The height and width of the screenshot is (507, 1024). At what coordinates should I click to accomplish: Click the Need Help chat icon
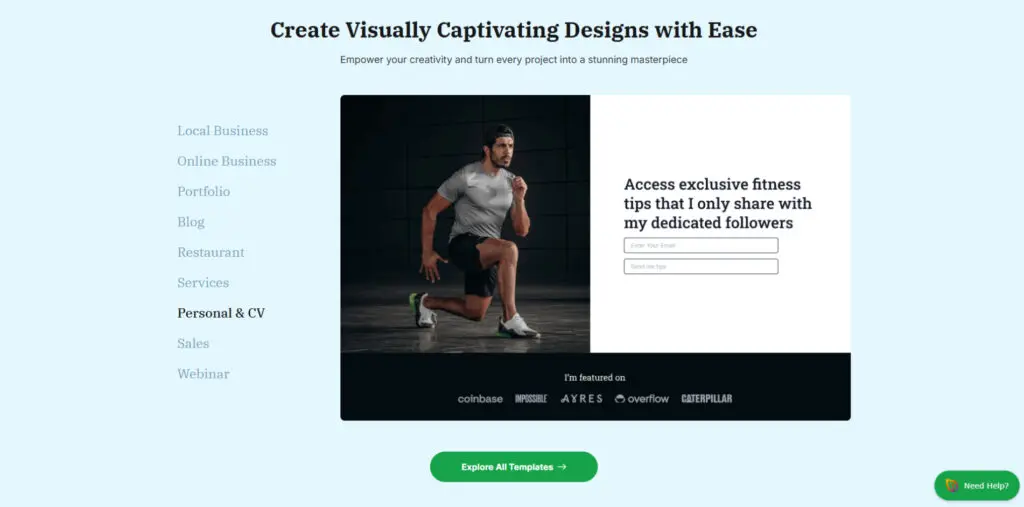click(952, 485)
